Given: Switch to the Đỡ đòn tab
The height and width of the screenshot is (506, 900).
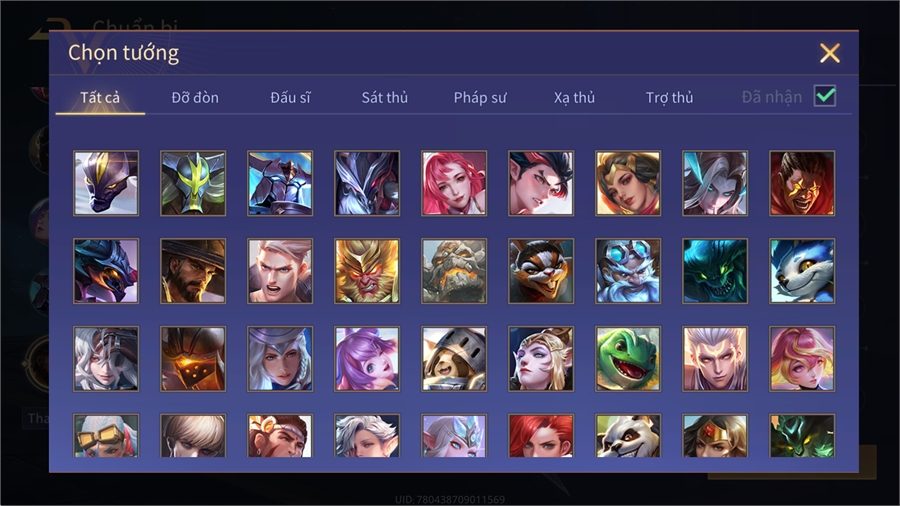Looking at the screenshot, I should pyautogui.click(x=195, y=98).
